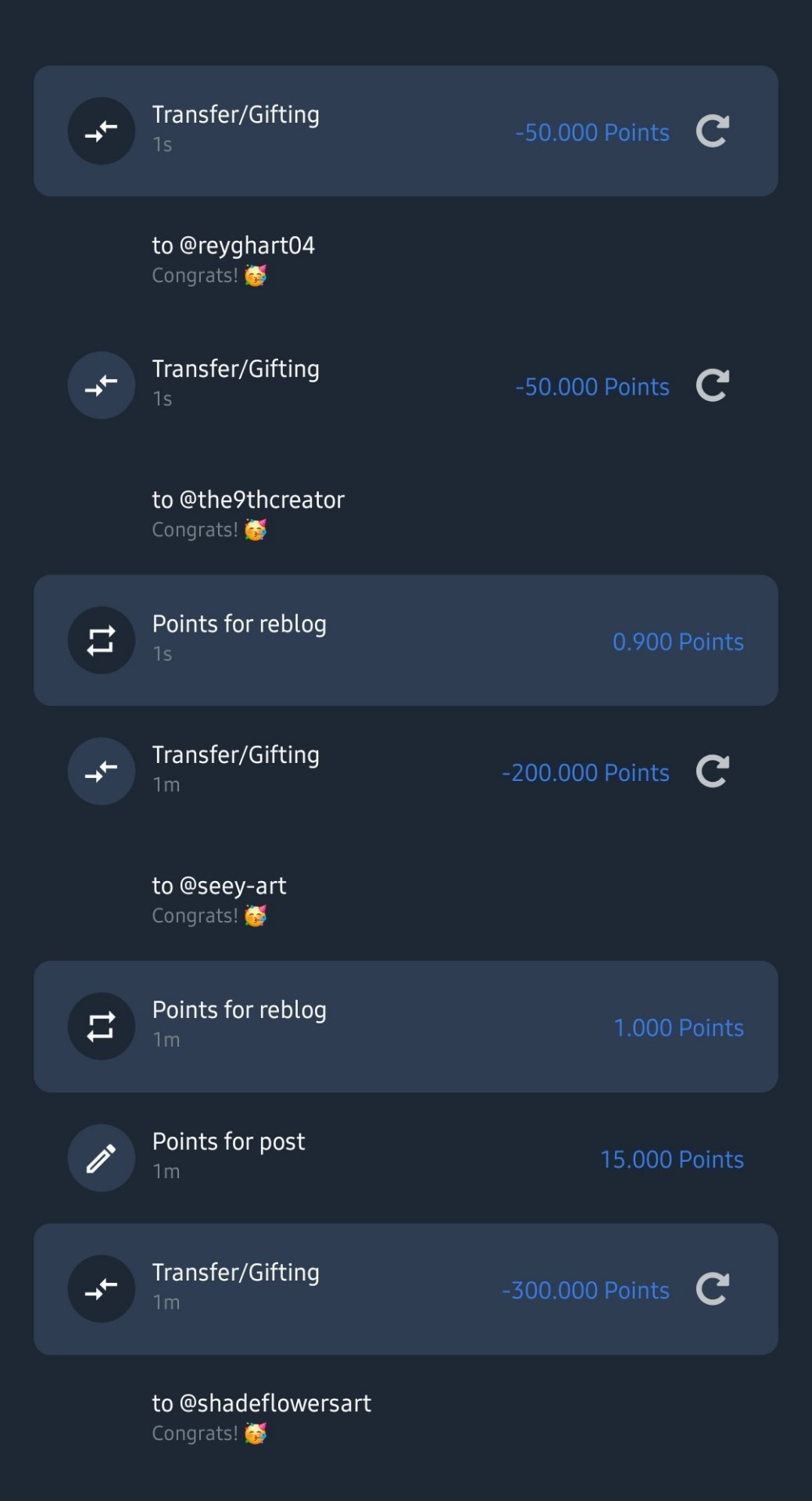This screenshot has height=1501, width=812.
Task: Tap the transfer icon above the @the9thcreator recipient
Action: (102, 385)
